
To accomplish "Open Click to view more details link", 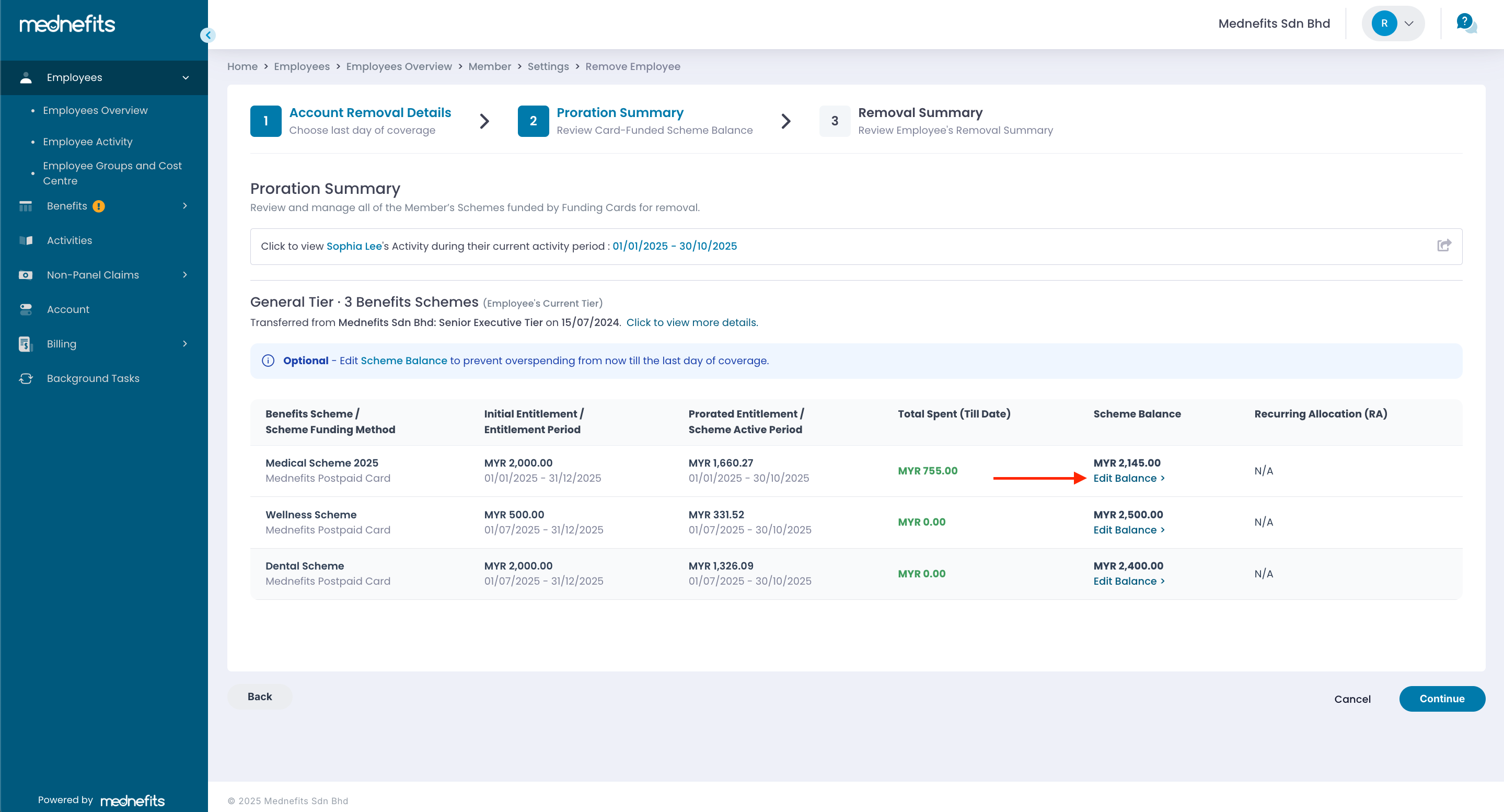I will pyautogui.click(x=692, y=322).
